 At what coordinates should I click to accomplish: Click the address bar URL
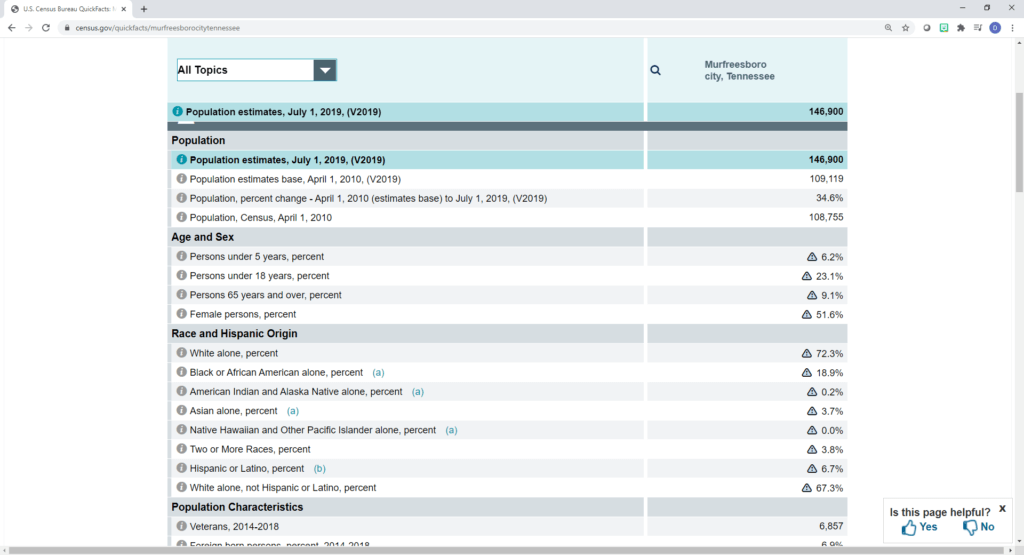[157, 28]
